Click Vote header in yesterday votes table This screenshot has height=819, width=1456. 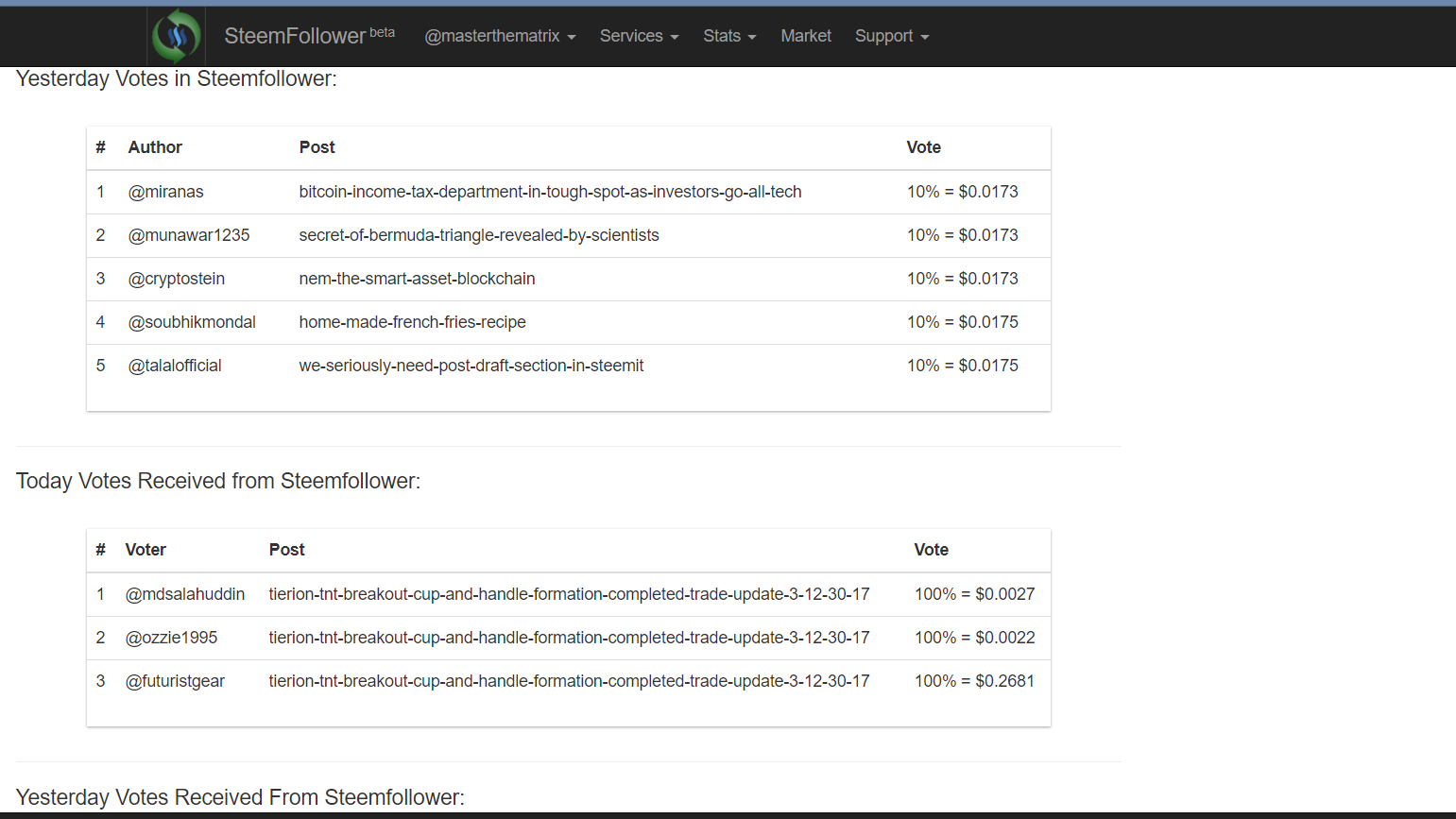coord(924,147)
